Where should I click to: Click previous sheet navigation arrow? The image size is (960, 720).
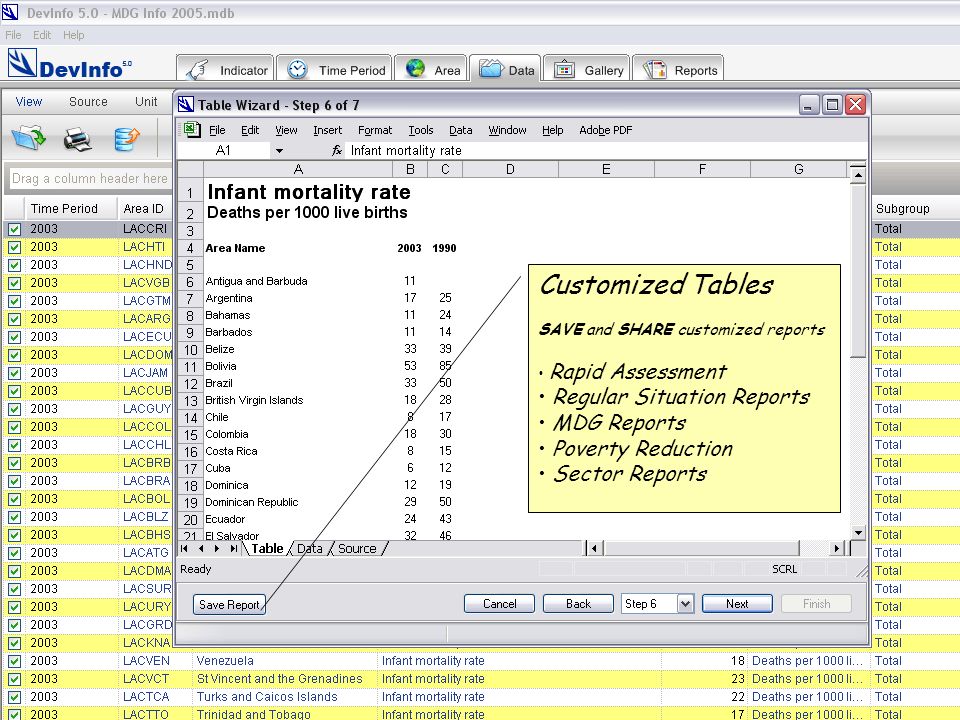pos(201,549)
